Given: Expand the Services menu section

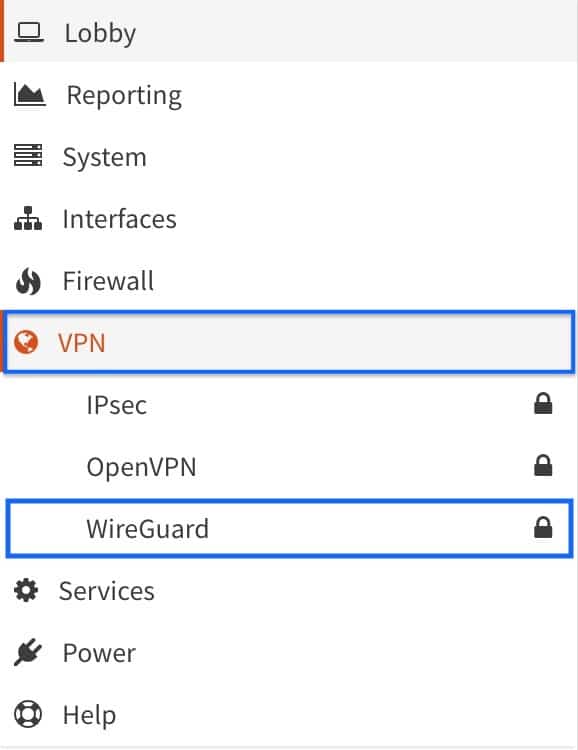Looking at the screenshot, I should pyautogui.click(x=289, y=590).
